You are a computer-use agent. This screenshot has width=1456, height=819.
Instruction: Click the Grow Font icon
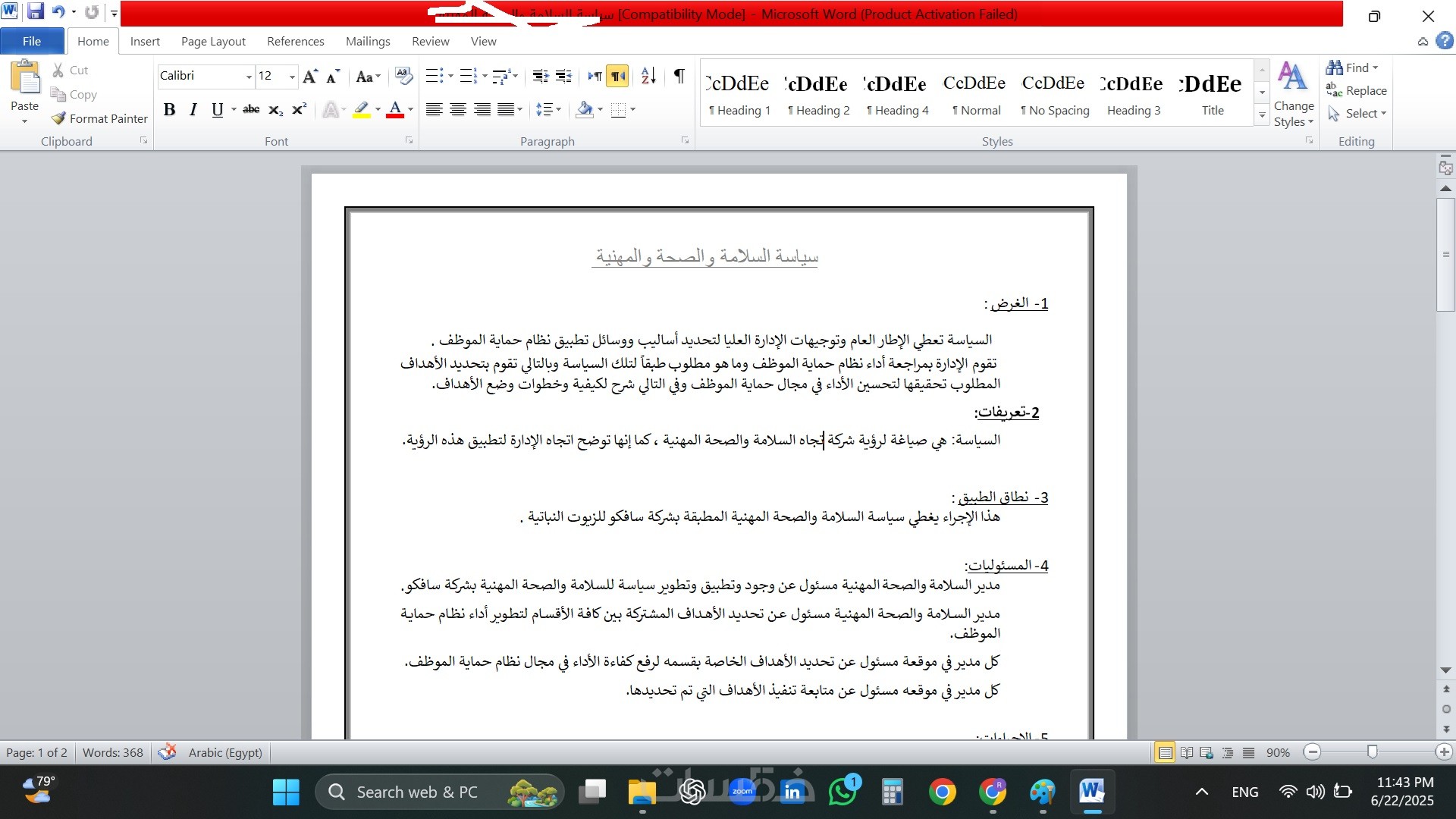pos(309,76)
